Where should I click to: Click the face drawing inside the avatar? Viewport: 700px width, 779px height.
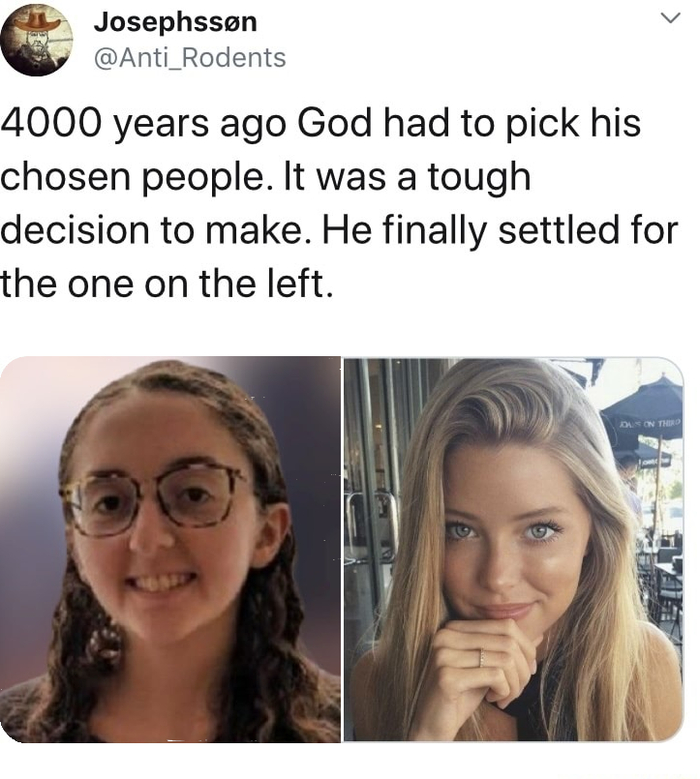pos(36,47)
